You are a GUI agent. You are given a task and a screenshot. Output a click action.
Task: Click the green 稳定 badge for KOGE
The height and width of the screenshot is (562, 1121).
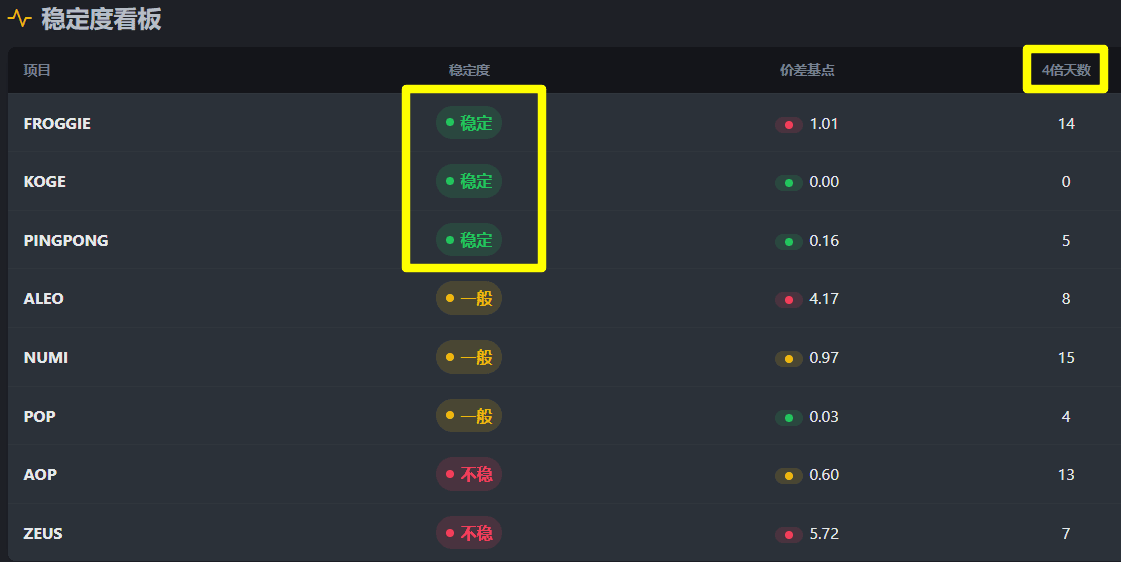[469, 181]
